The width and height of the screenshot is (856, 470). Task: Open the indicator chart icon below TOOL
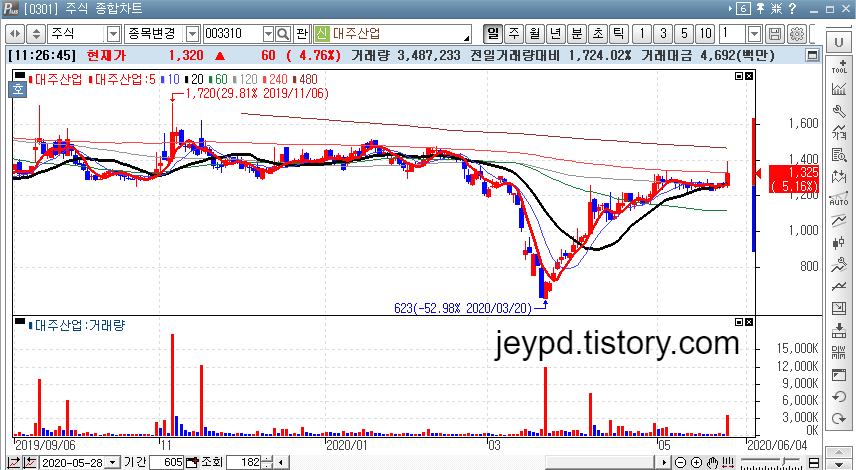tap(839, 89)
